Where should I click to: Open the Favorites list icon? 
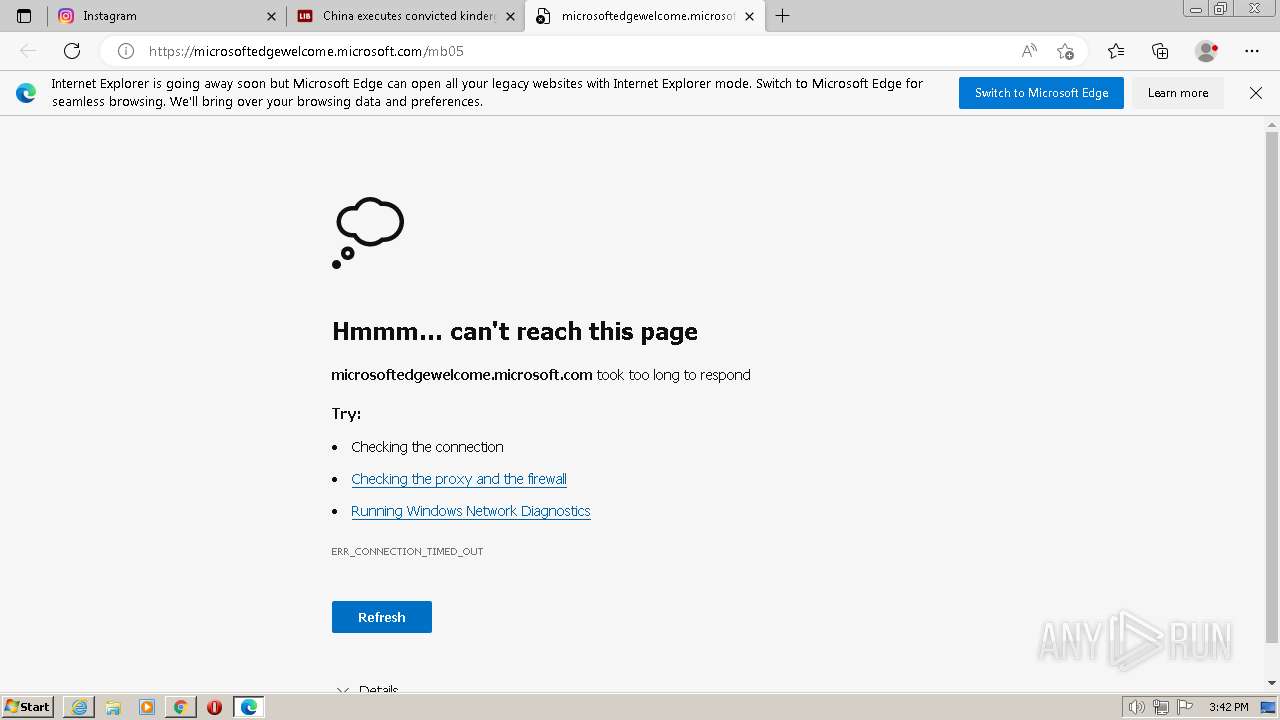click(1116, 51)
